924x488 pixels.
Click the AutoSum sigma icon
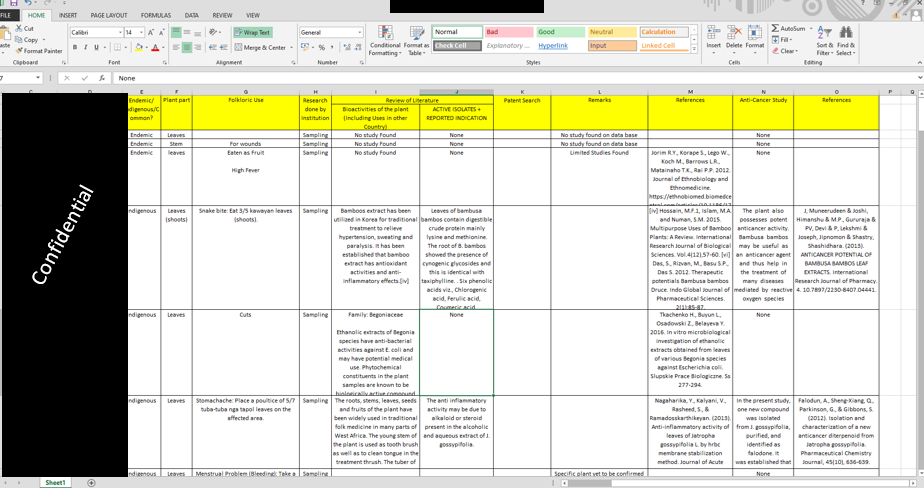coord(775,28)
